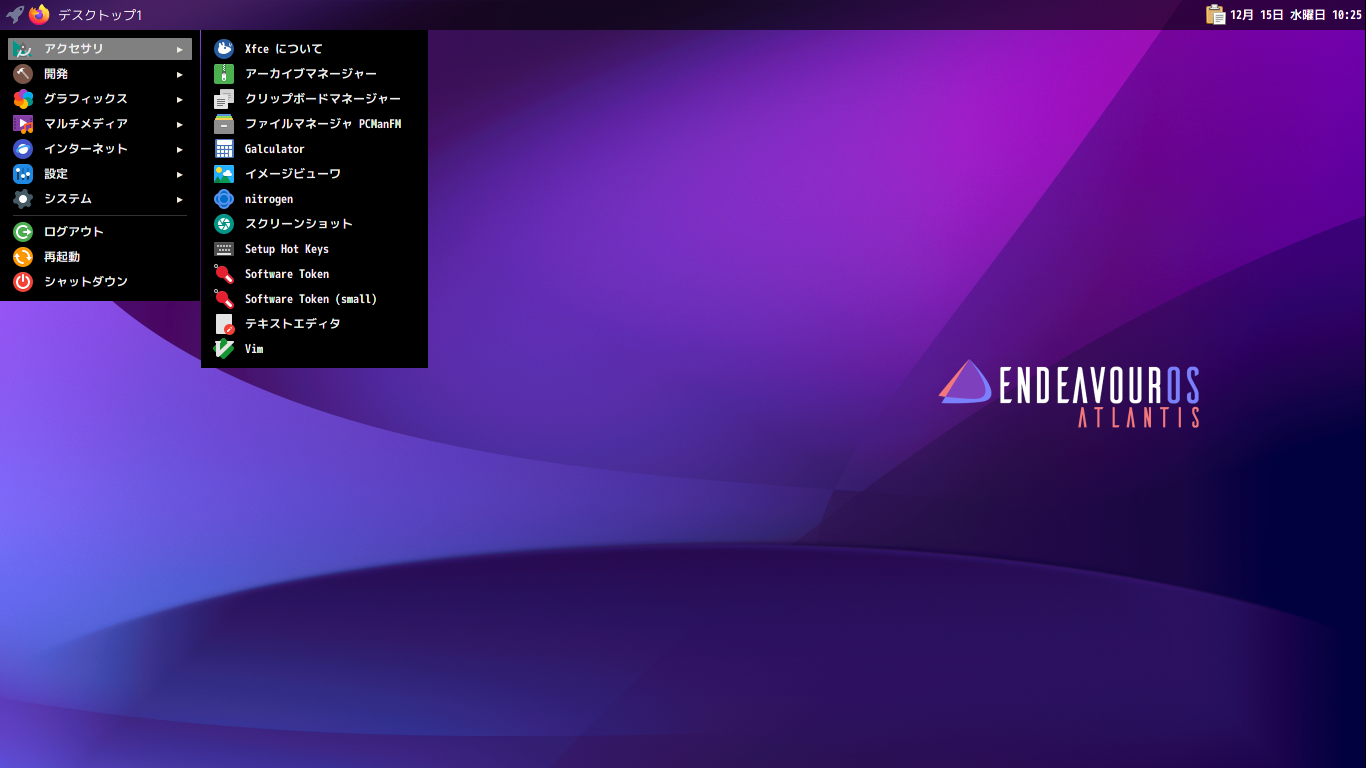Expand submenu arrow next to 設定

[180, 174]
